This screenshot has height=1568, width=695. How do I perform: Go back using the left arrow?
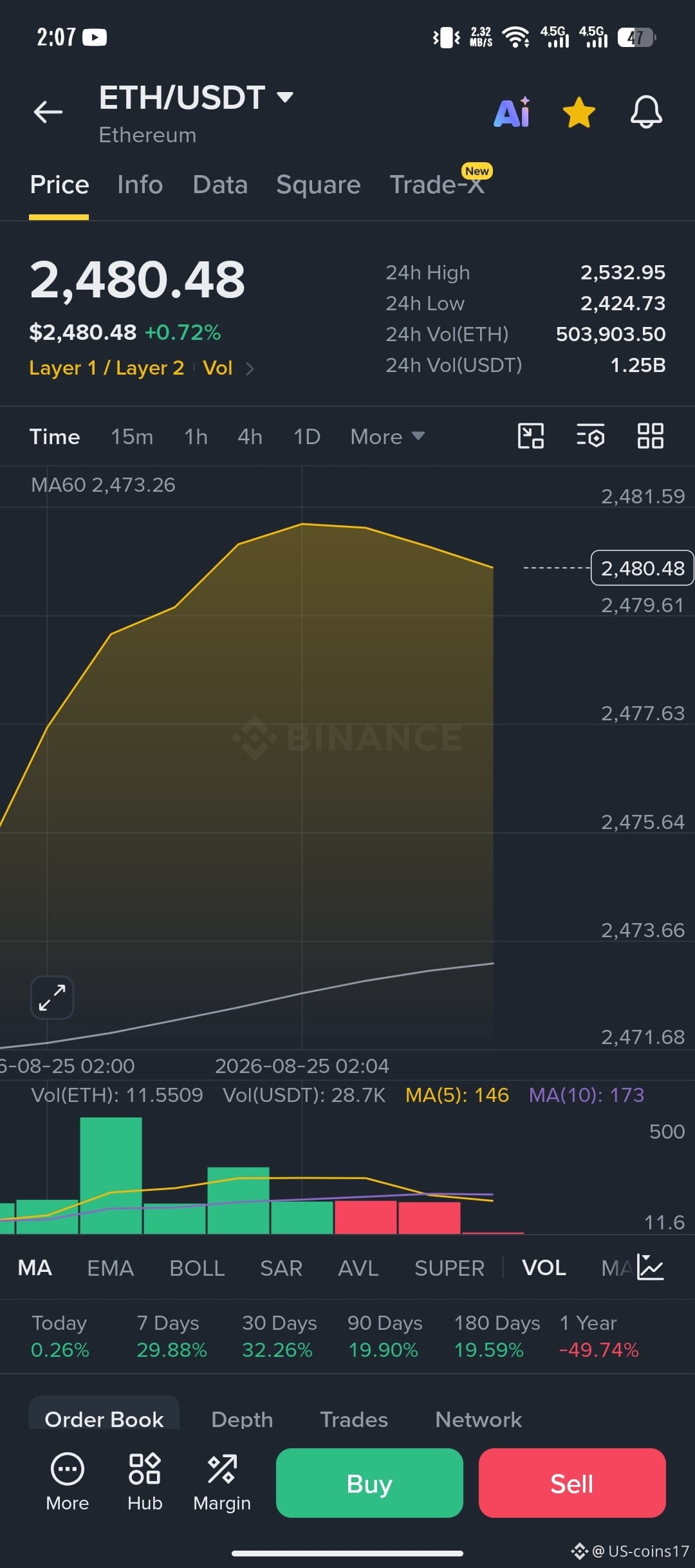click(48, 112)
